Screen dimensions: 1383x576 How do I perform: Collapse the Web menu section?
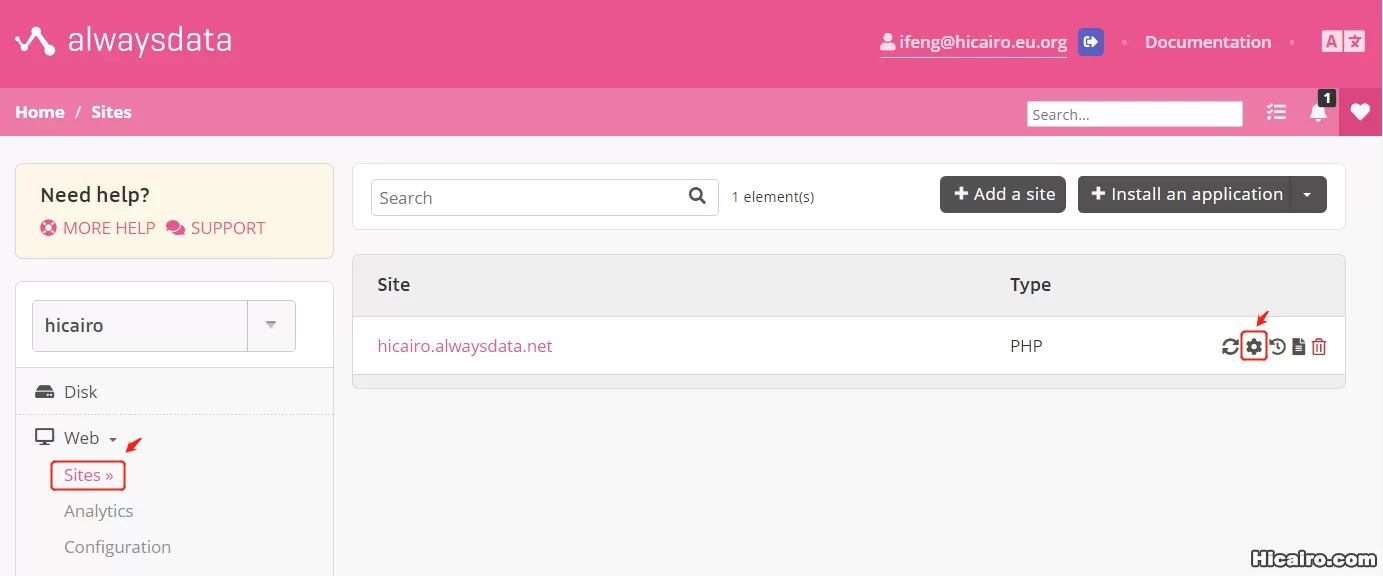(x=81, y=438)
